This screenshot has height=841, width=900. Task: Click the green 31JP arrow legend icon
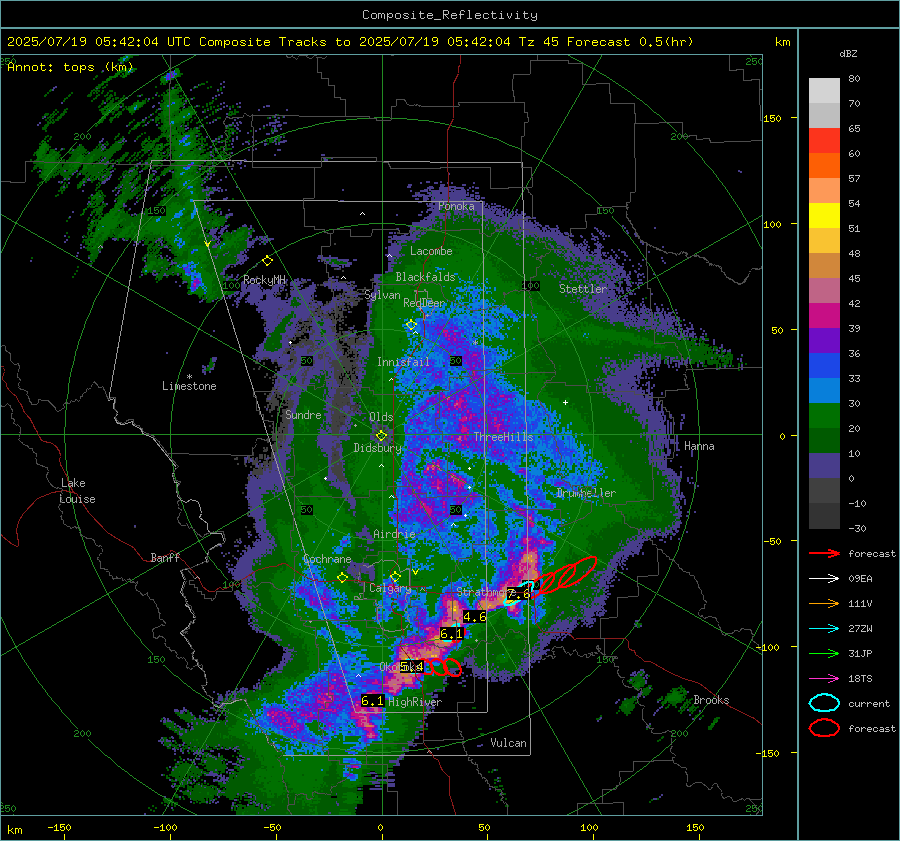(824, 653)
